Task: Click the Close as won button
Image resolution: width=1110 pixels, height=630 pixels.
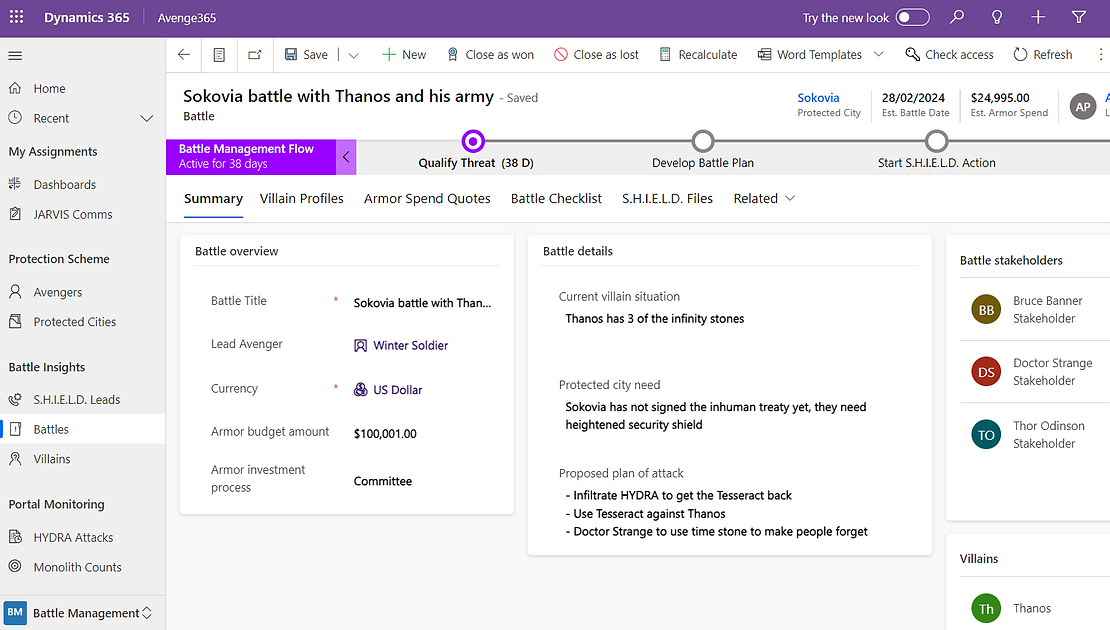Action: (x=490, y=55)
